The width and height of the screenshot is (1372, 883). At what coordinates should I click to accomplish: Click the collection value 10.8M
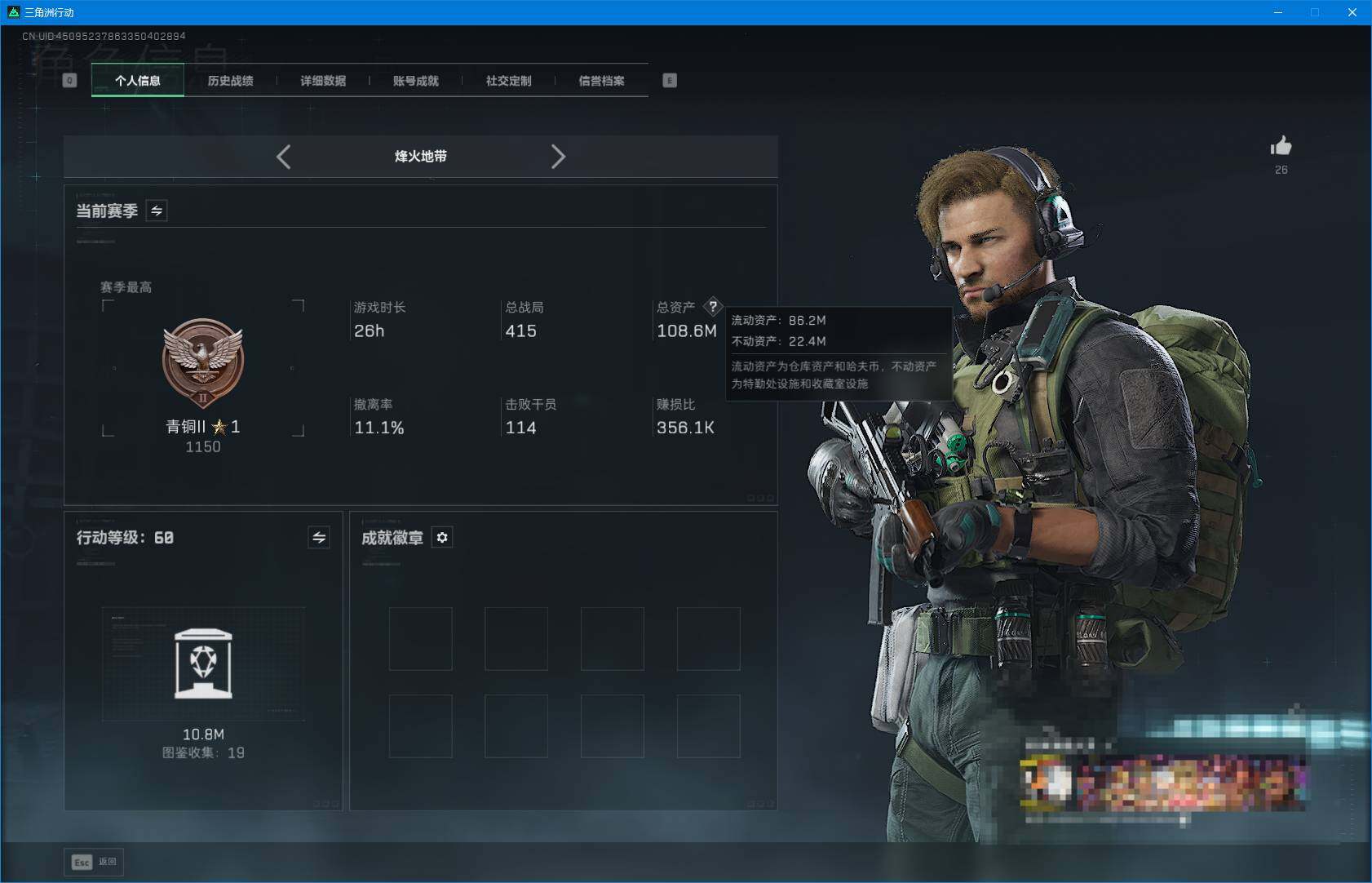(203, 734)
